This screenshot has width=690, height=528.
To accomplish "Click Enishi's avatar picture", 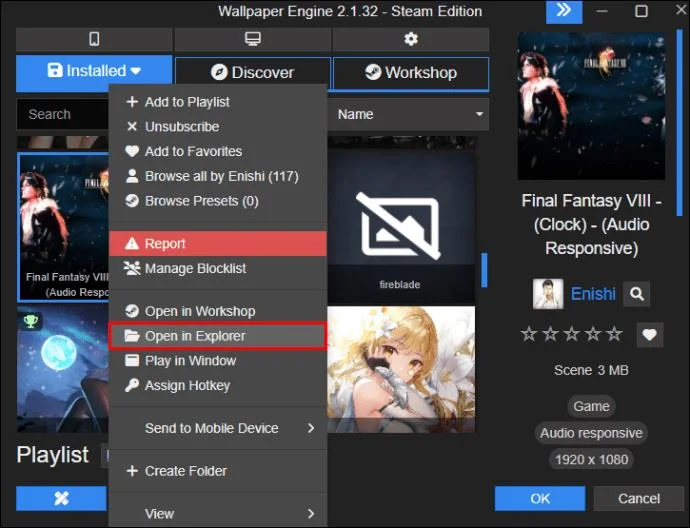I will pos(548,294).
